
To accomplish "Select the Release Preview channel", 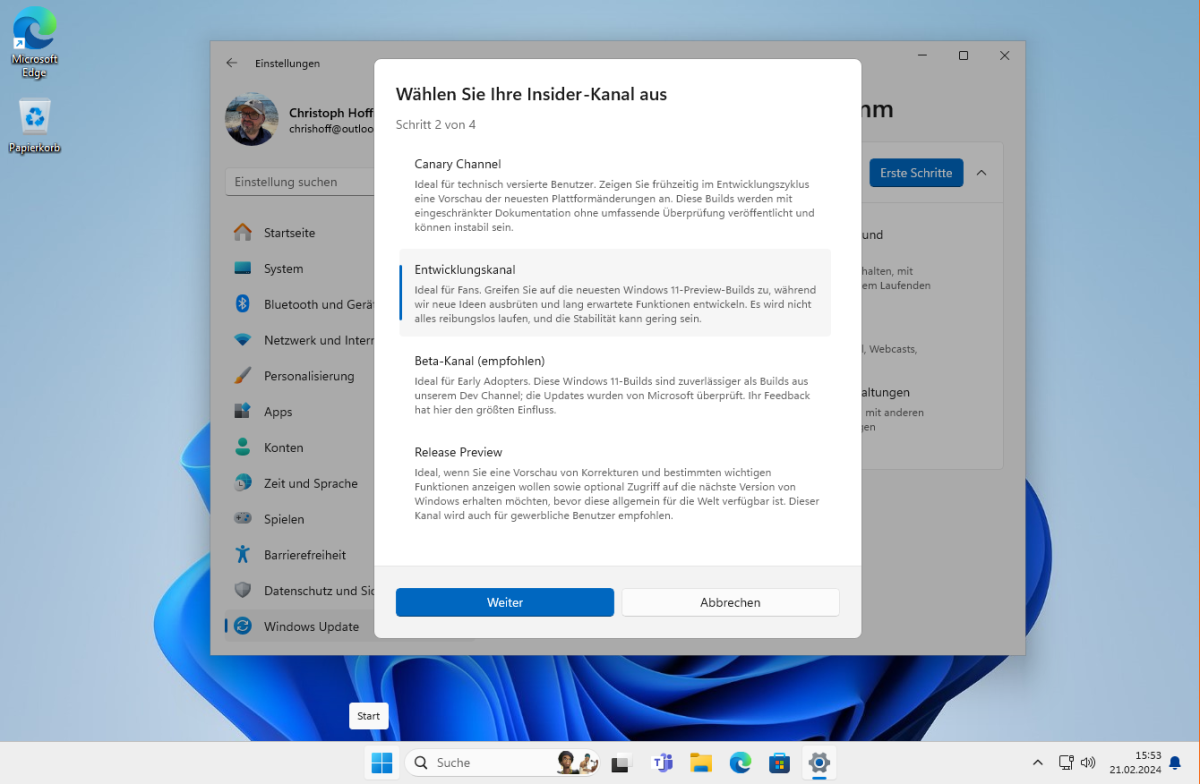I will coord(617,483).
